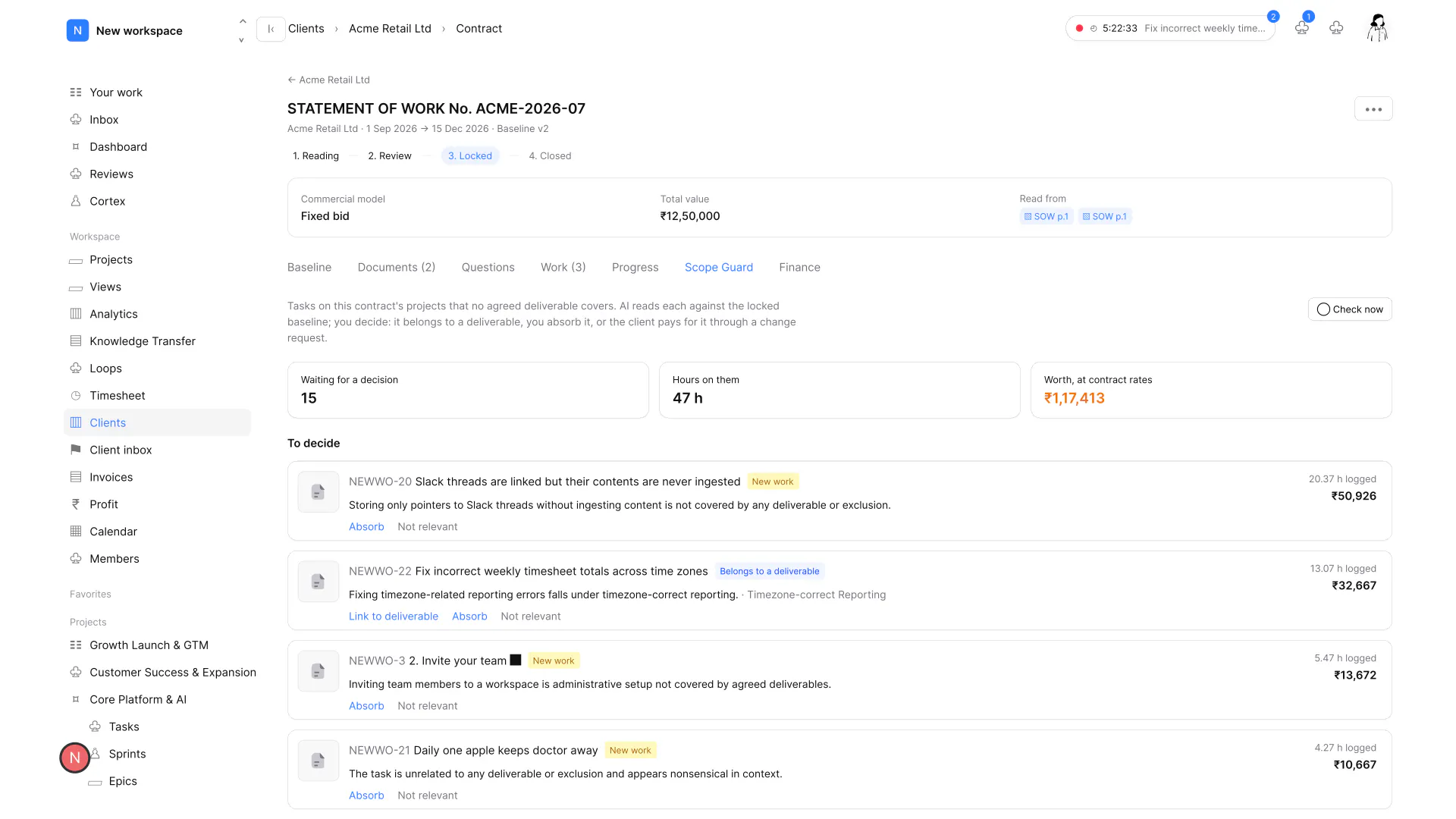1456x819 pixels.
Task: Switch to the Finance tab
Action: (799, 268)
